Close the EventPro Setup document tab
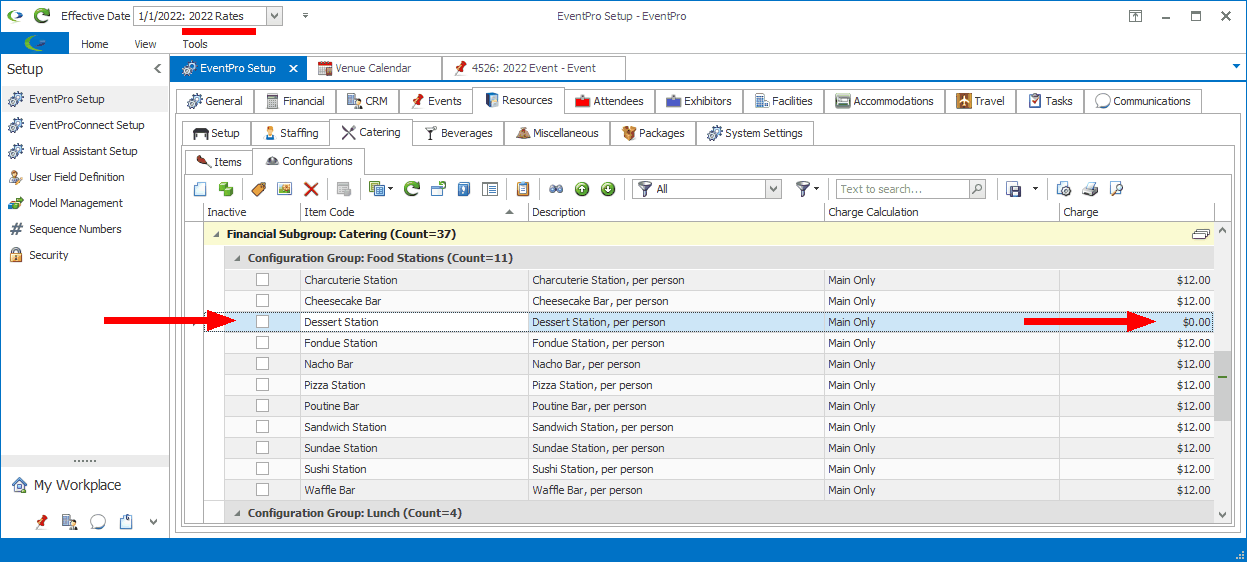1247x562 pixels. (x=293, y=68)
